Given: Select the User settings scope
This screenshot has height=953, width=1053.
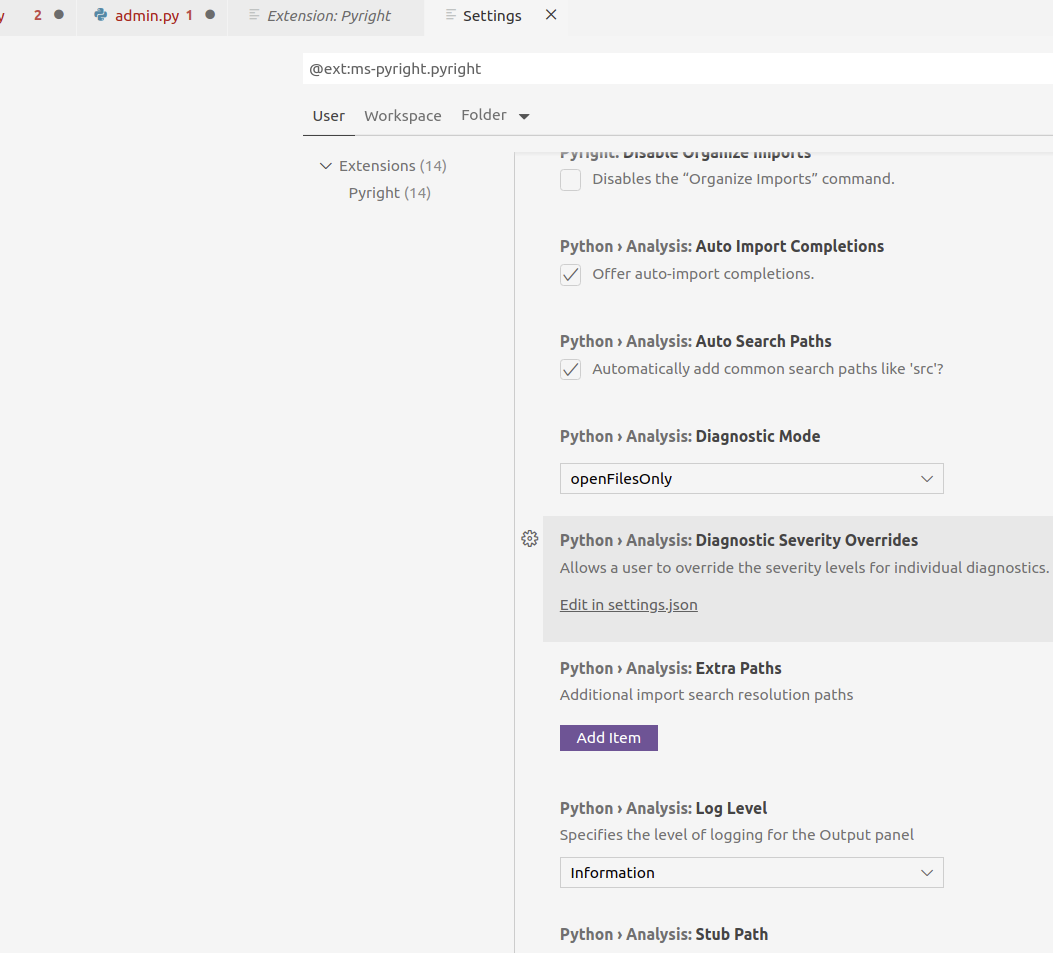Looking at the screenshot, I should [x=328, y=115].
